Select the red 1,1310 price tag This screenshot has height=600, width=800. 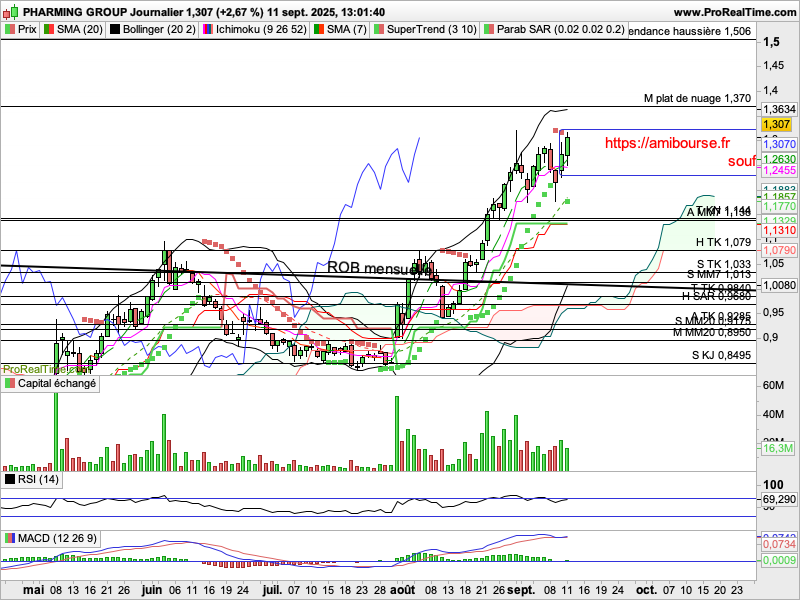pyautogui.click(x=779, y=231)
